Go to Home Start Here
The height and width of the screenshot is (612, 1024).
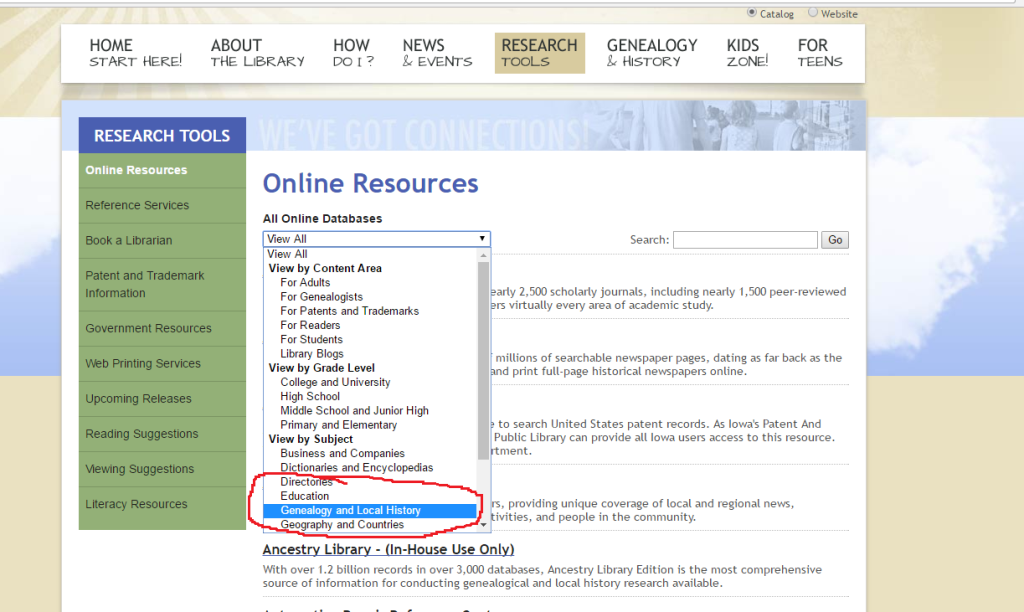coord(135,53)
